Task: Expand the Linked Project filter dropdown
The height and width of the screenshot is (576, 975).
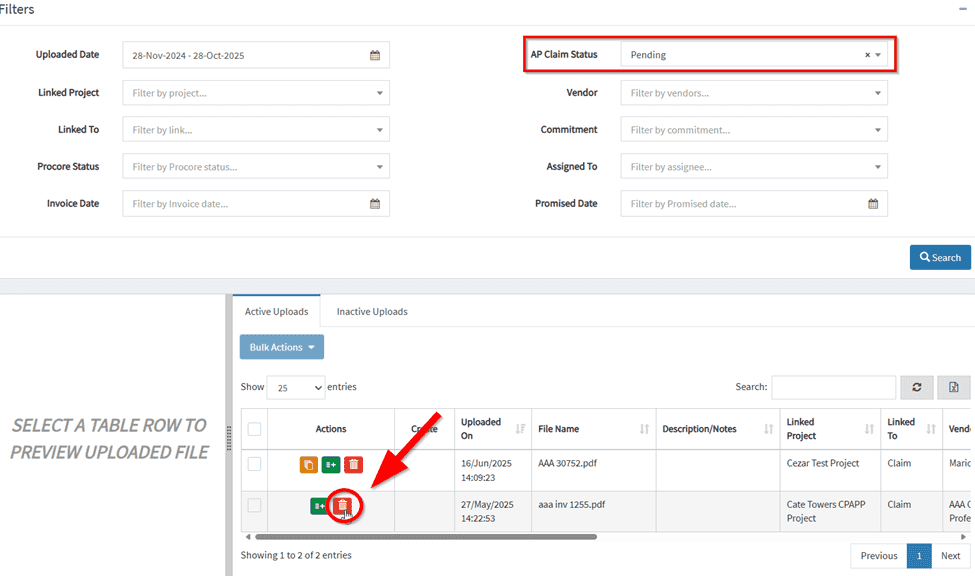Action: click(x=379, y=93)
